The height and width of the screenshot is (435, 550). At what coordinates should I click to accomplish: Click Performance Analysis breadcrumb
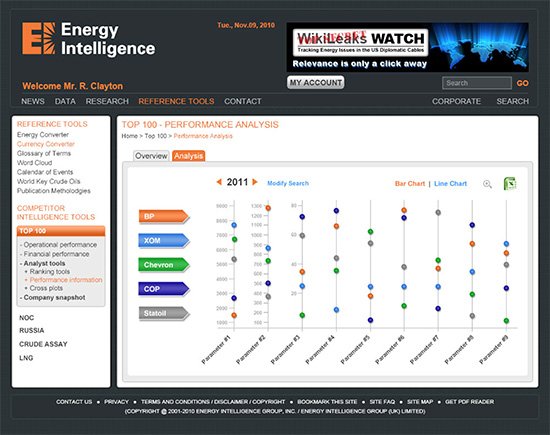point(203,136)
